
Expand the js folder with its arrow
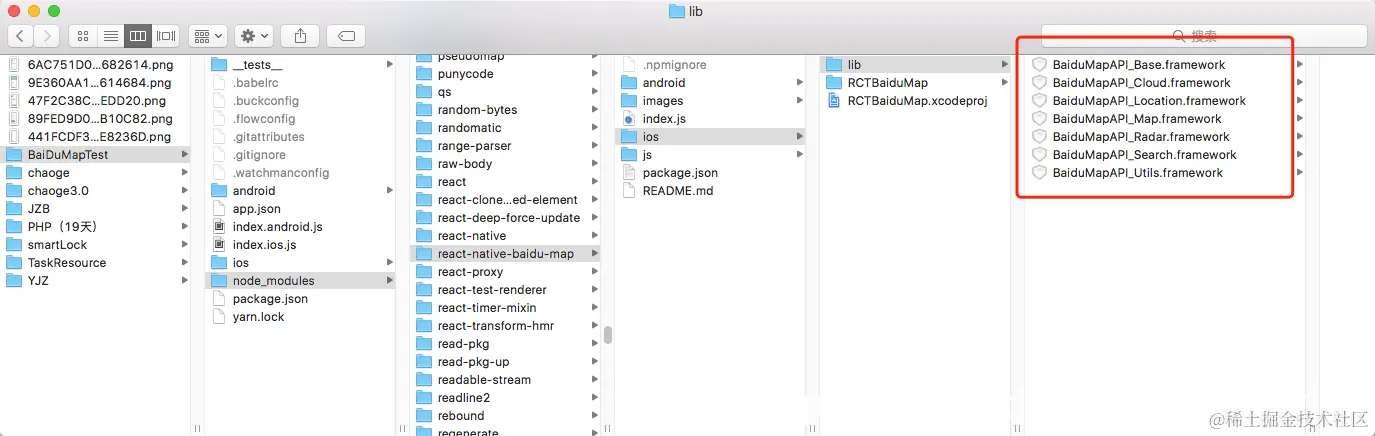(799, 155)
